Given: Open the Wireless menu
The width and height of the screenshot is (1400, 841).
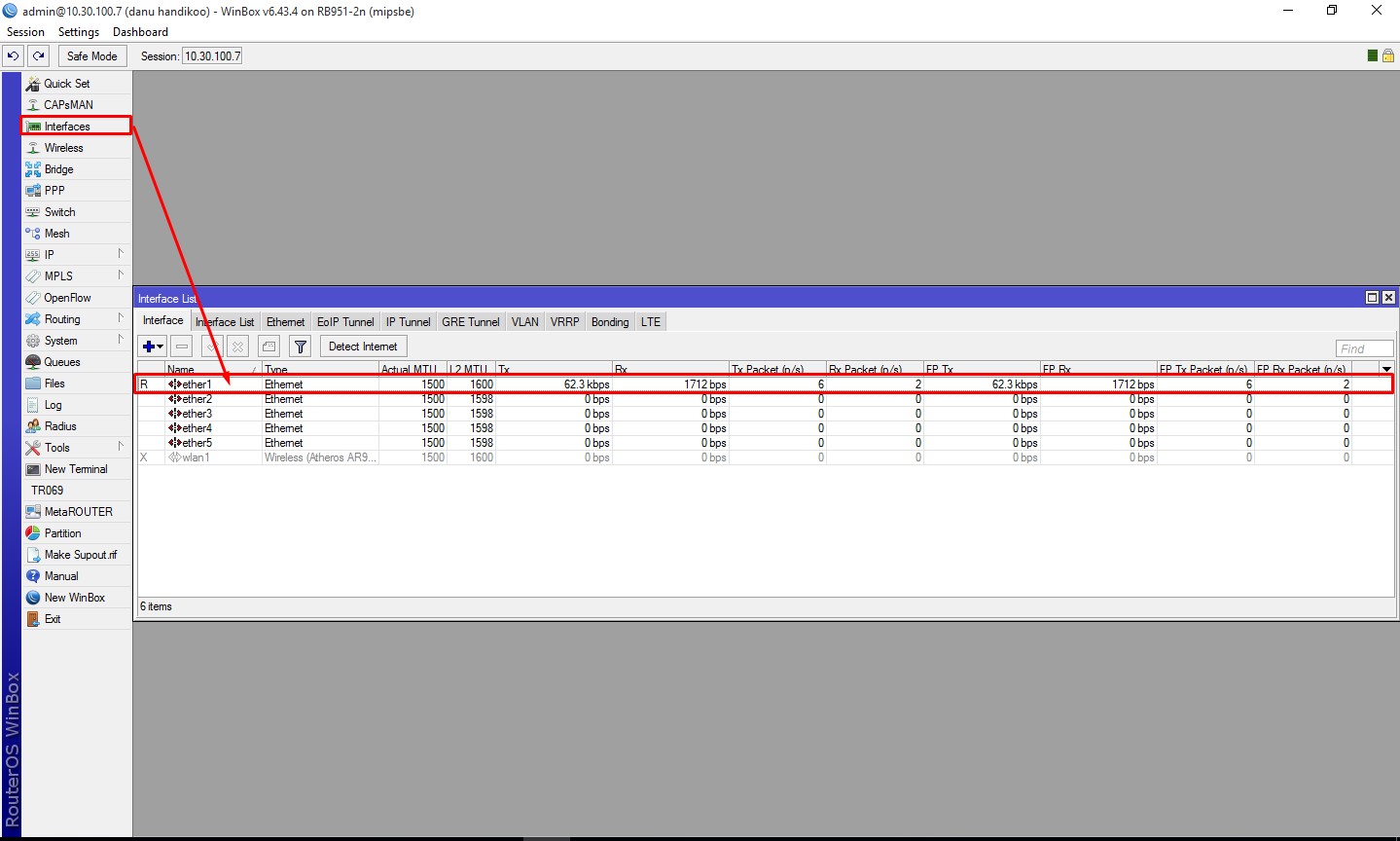Looking at the screenshot, I should pos(76,148).
